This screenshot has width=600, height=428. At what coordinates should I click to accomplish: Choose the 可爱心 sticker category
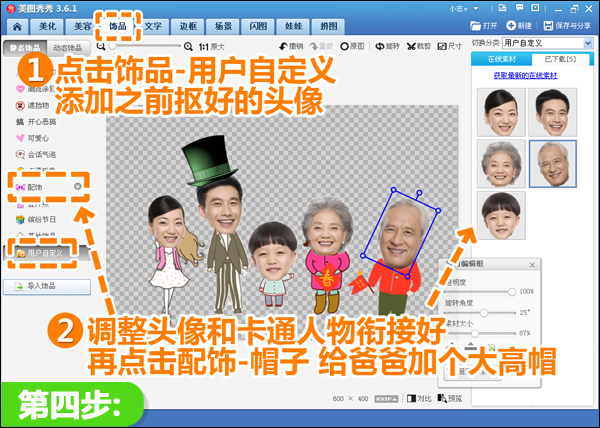click(x=33, y=138)
